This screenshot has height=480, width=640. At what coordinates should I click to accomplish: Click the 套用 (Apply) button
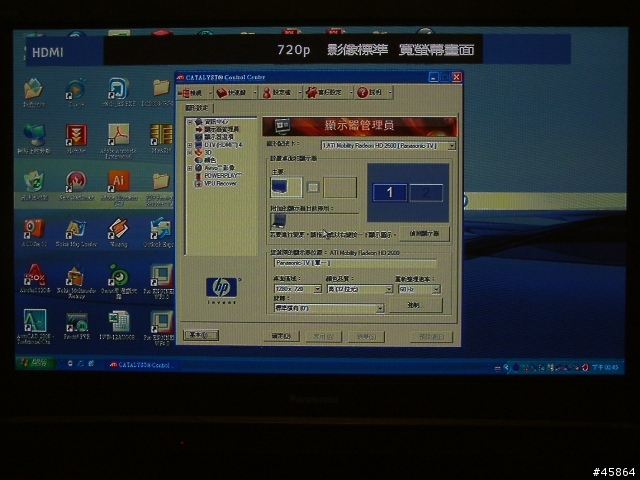pyautogui.click(x=323, y=336)
